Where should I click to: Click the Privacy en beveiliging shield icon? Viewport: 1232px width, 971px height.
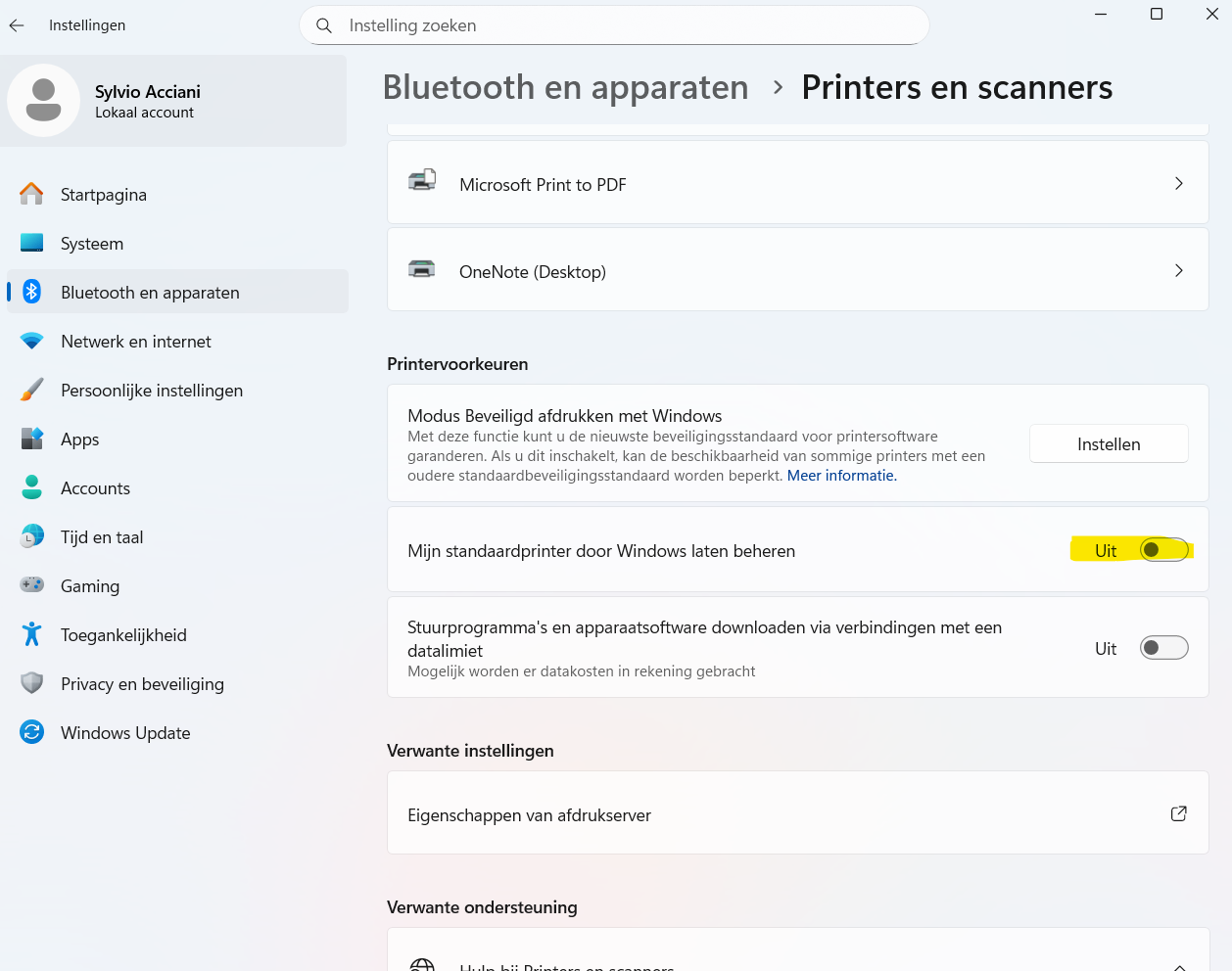[31, 683]
